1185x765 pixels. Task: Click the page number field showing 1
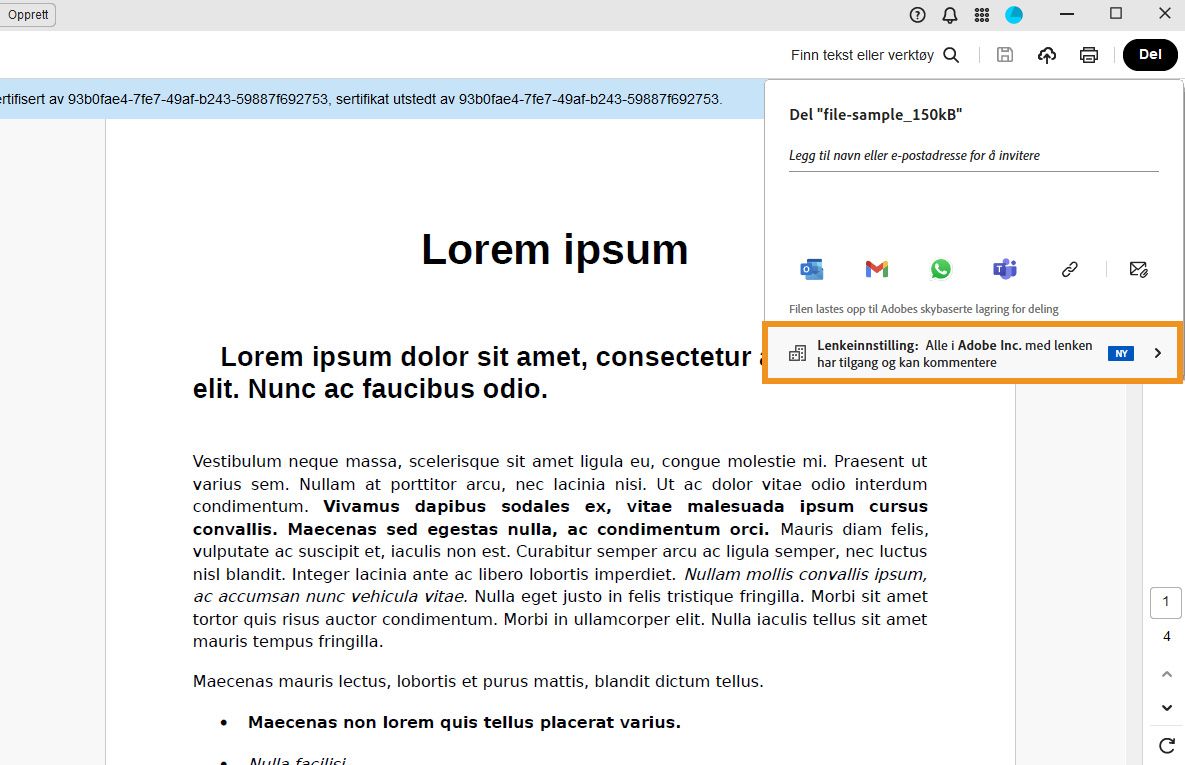[x=1165, y=602]
